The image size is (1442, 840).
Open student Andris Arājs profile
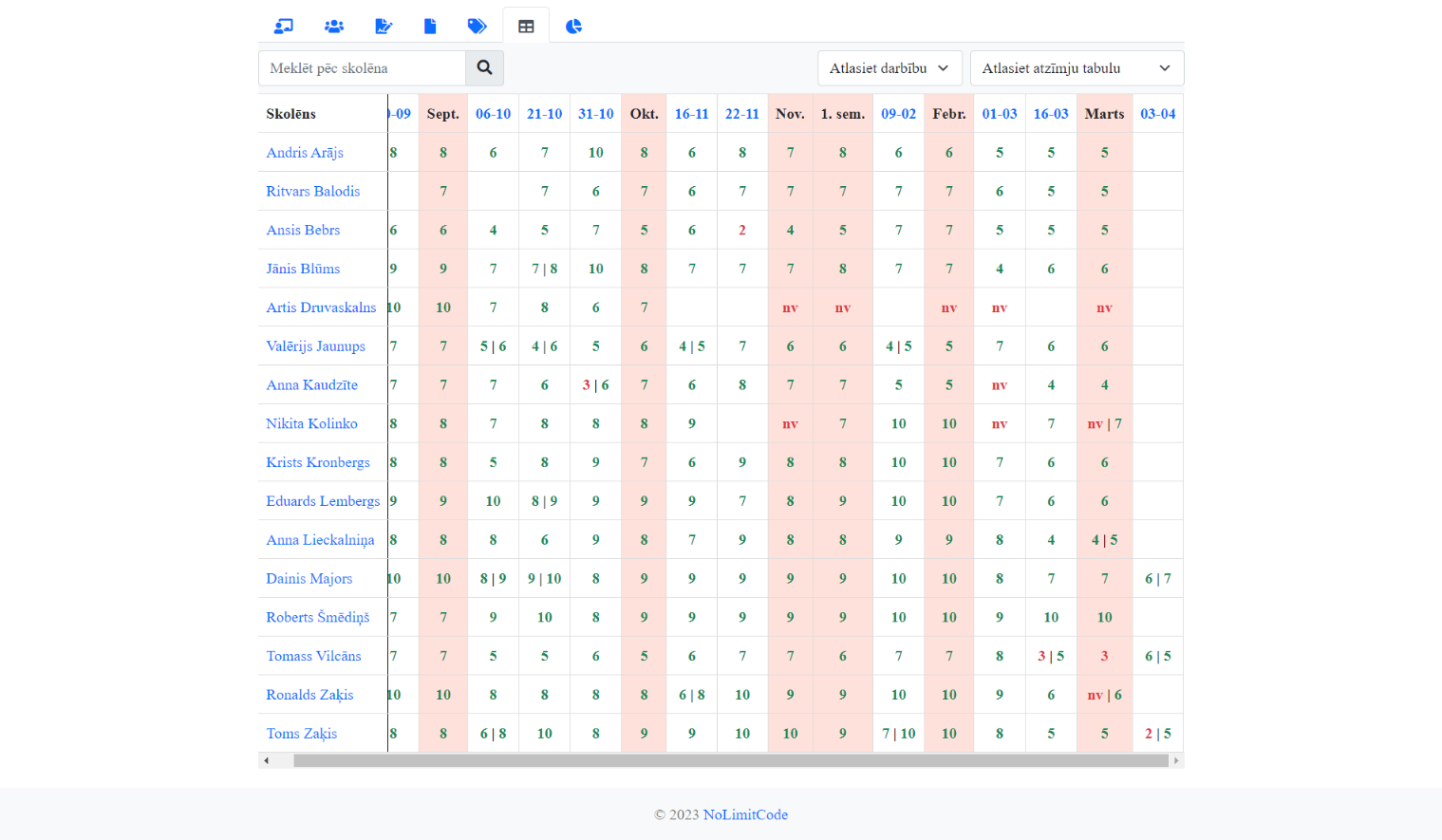[305, 153]
